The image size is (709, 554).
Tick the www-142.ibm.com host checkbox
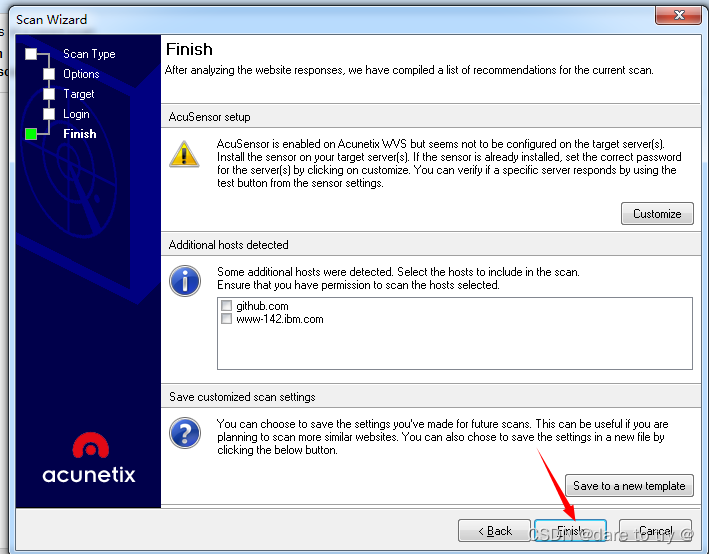(x=227, y=319)
